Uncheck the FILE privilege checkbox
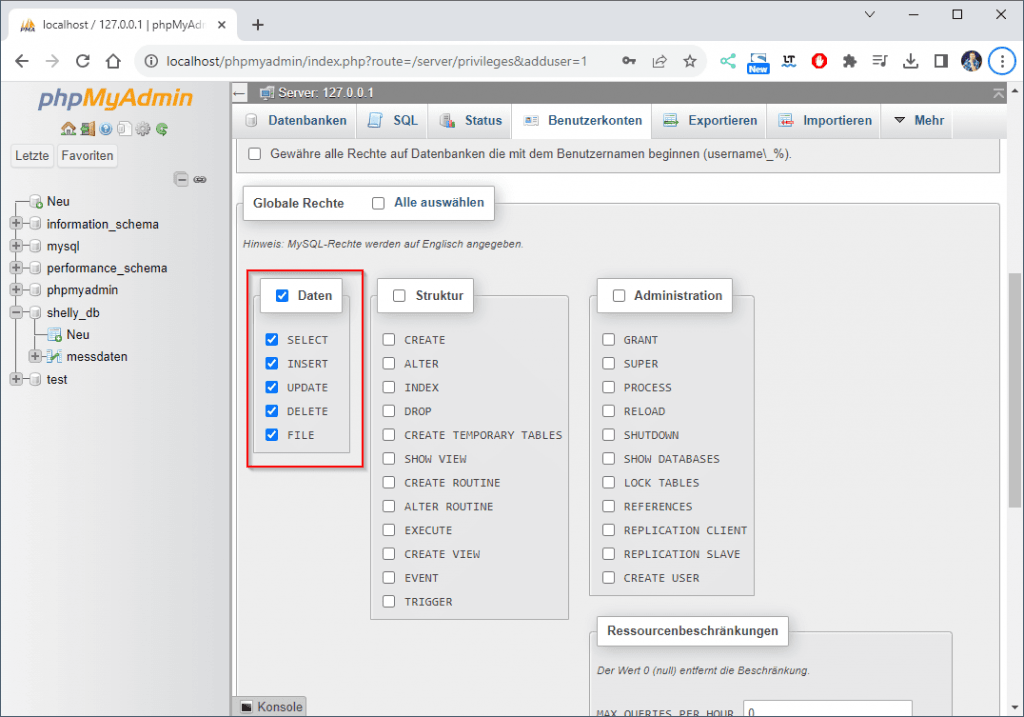Screen dimensions: 1024x717 (271, 435)
